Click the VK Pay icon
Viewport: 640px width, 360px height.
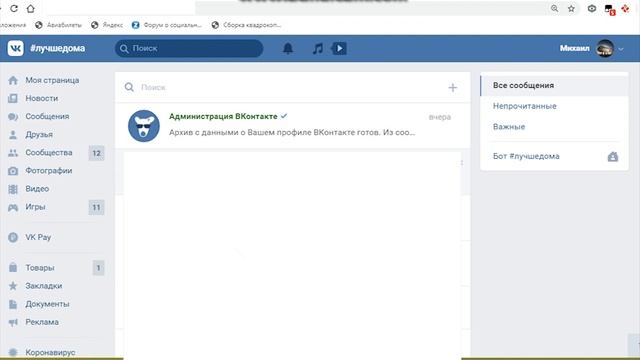click(13, 237)
